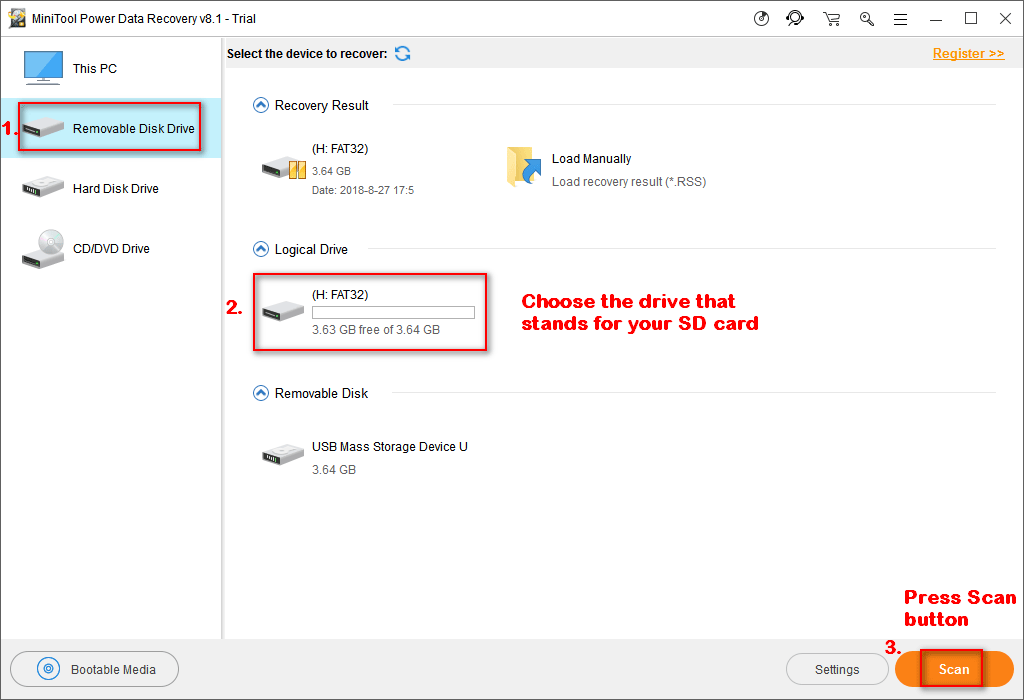Open the support/feedback headset icon
The width and height of the screenshot is (1024, 700).
click(x=795, y=18)
